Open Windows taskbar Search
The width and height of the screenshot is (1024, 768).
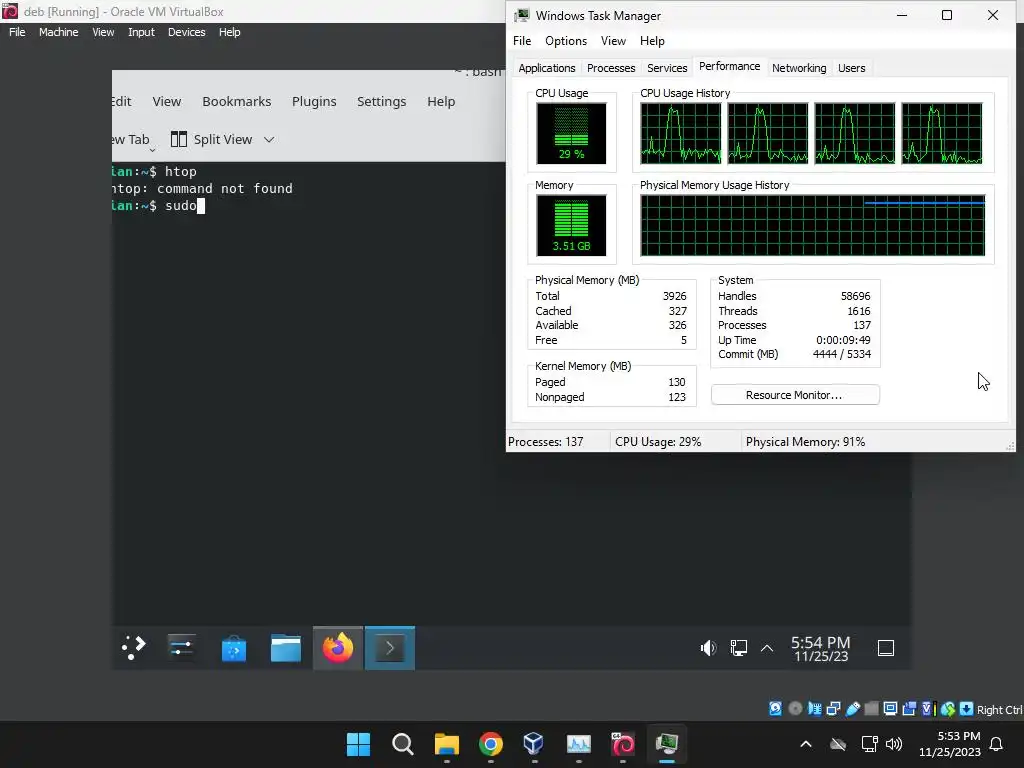(402, 744)
